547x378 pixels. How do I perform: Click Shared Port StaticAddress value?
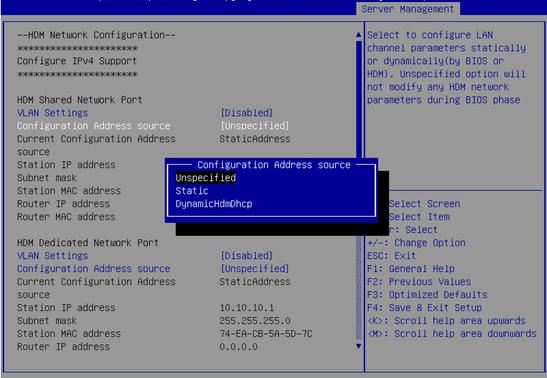click(255, 139)
